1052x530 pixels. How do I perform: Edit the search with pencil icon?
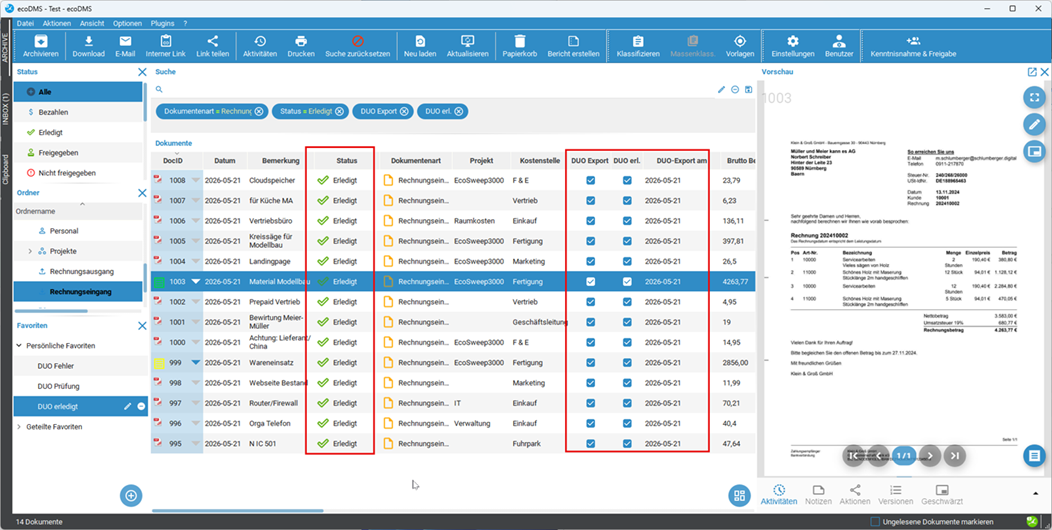click(722, 89)
